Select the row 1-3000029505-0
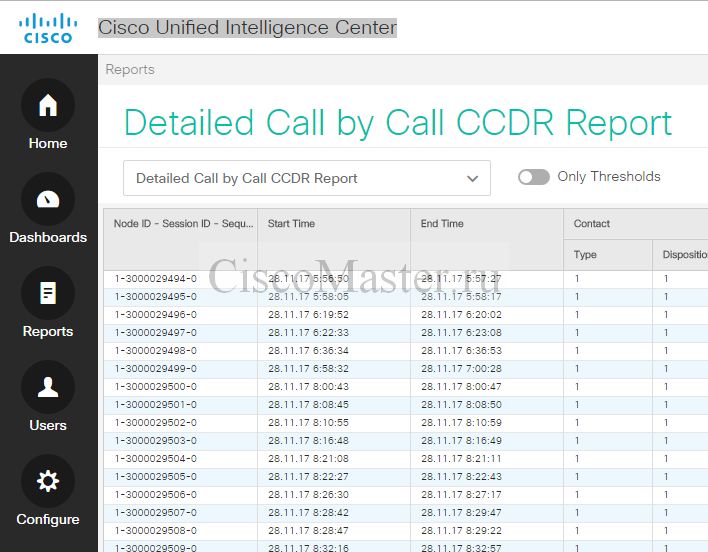The image size is (708, 552). coord(405,478)
